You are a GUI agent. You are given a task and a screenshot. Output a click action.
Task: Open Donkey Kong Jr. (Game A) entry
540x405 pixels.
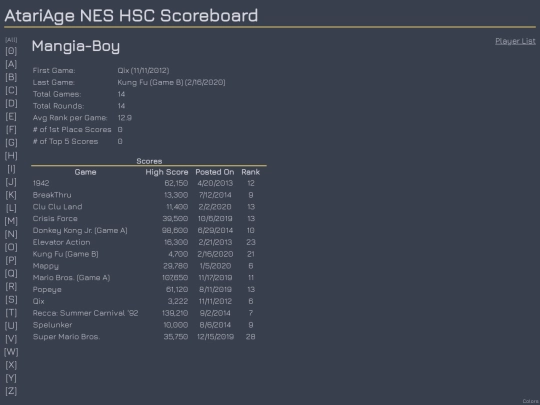click(80, 230)
